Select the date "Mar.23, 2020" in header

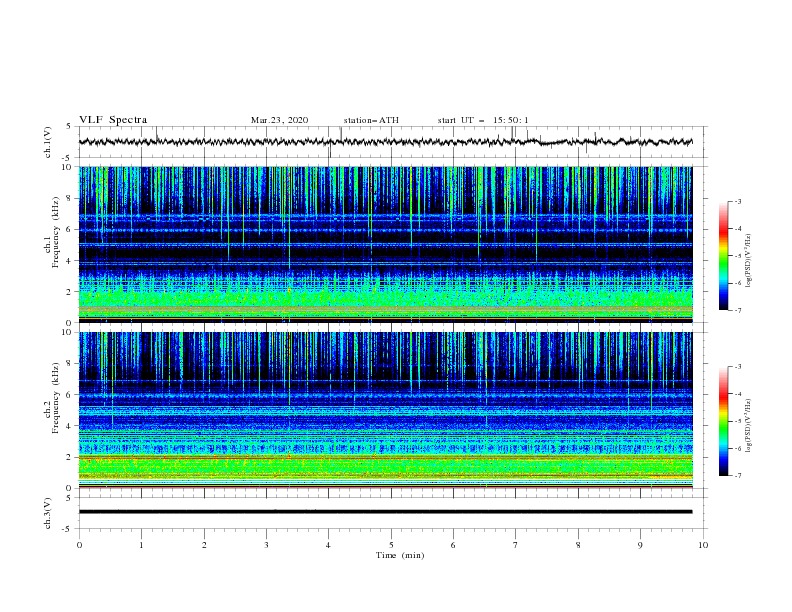tap(279, 120)
